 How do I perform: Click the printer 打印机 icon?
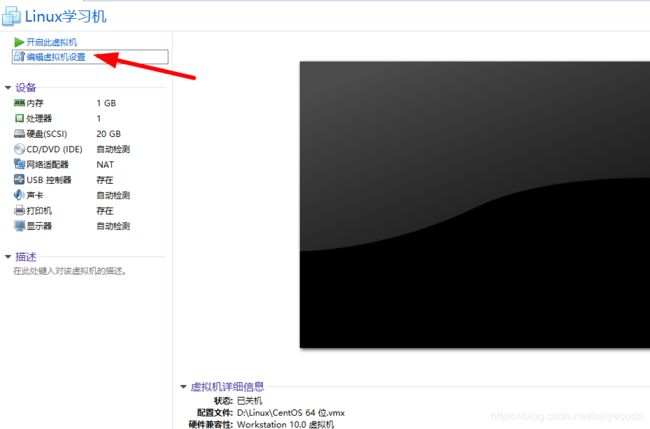[19, 211]
